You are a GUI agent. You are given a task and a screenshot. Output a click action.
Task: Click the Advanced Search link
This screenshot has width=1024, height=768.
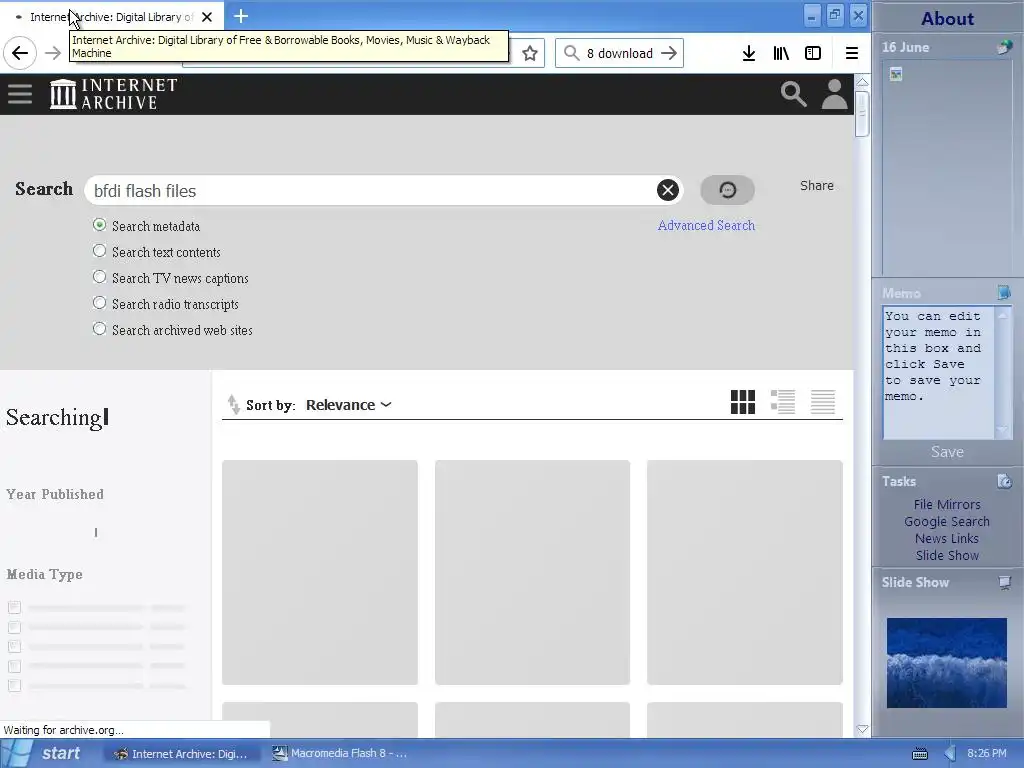click(706, 225)
